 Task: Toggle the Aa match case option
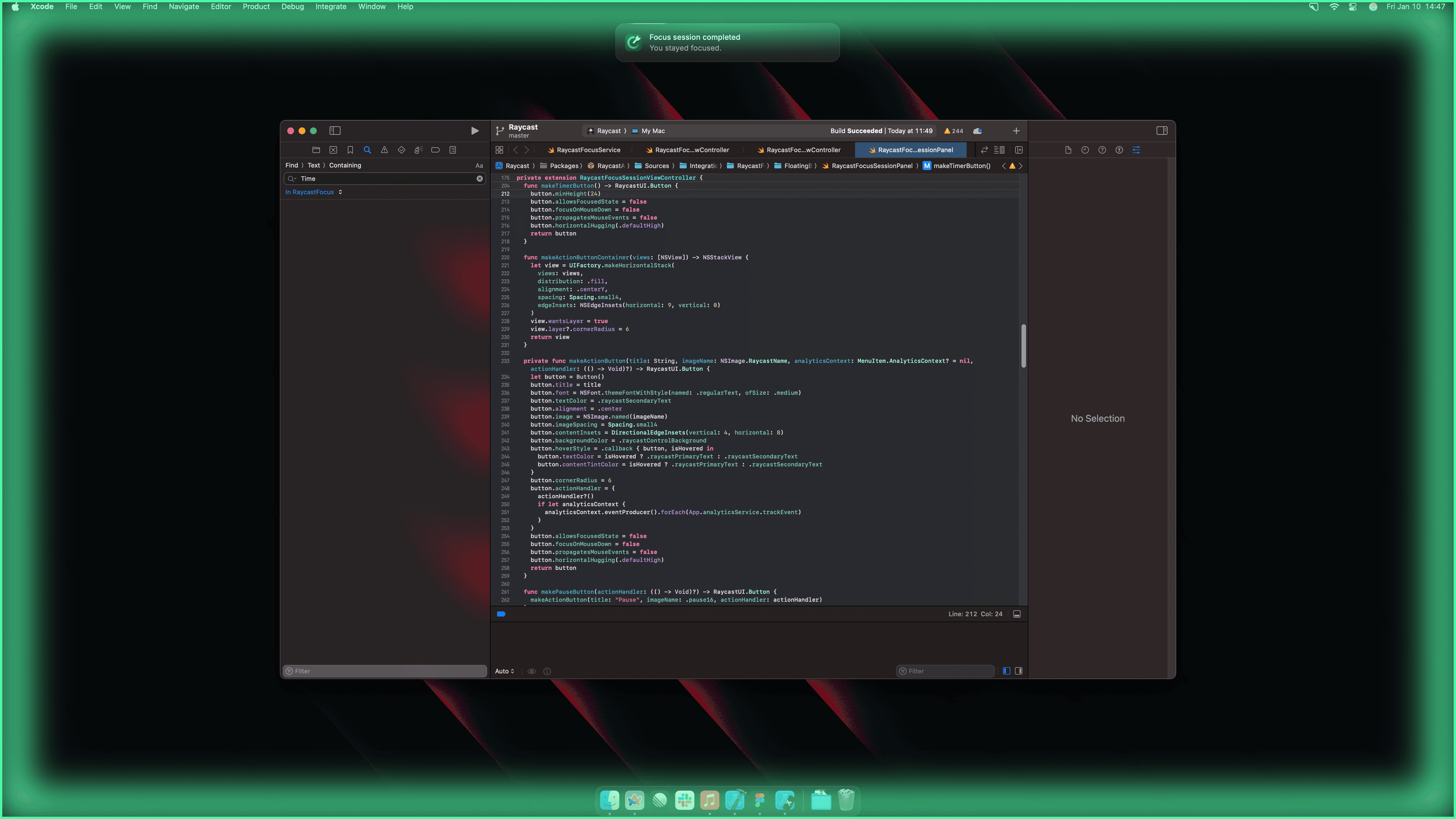(479, 166)
